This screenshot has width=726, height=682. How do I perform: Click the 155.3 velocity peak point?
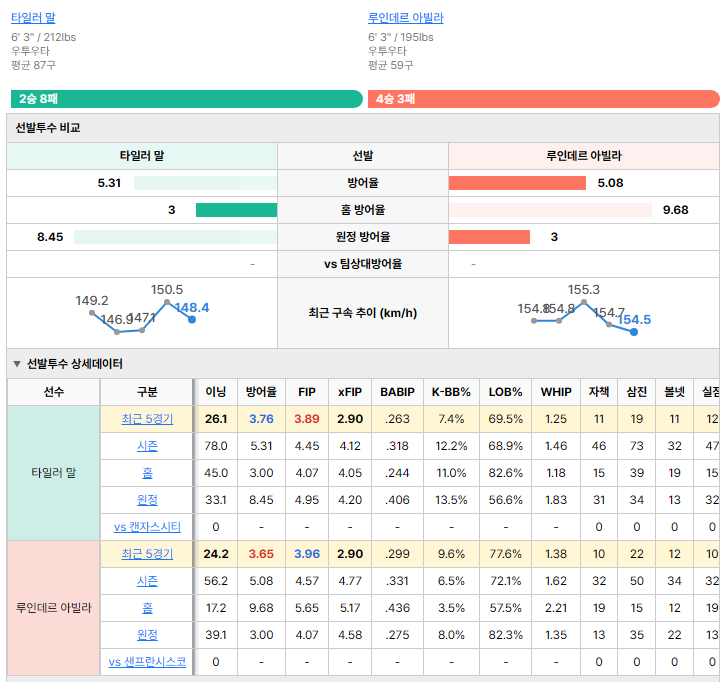(584, 302)
